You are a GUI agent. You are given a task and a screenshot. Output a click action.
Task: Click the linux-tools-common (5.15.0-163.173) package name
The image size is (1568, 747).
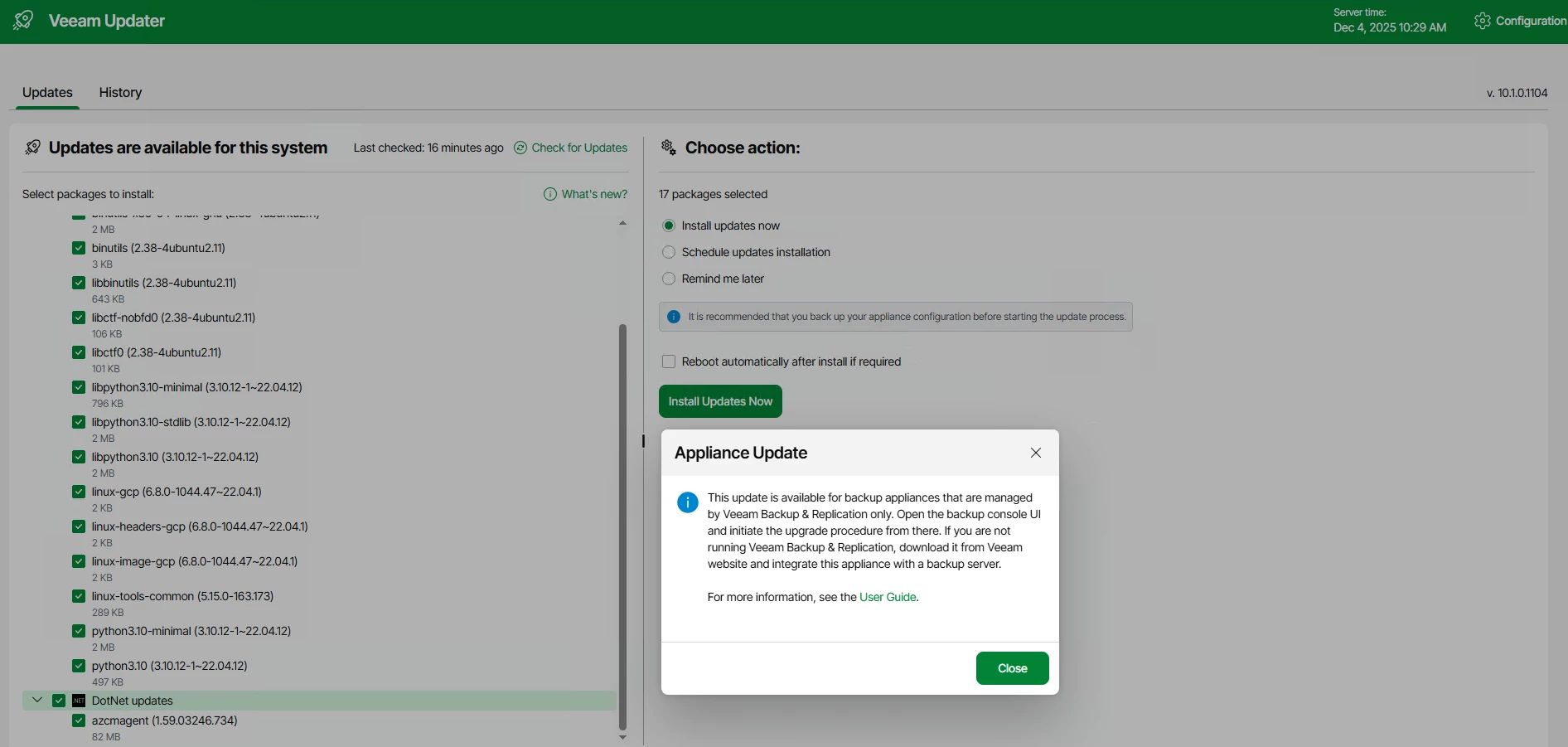coord(182,596)
